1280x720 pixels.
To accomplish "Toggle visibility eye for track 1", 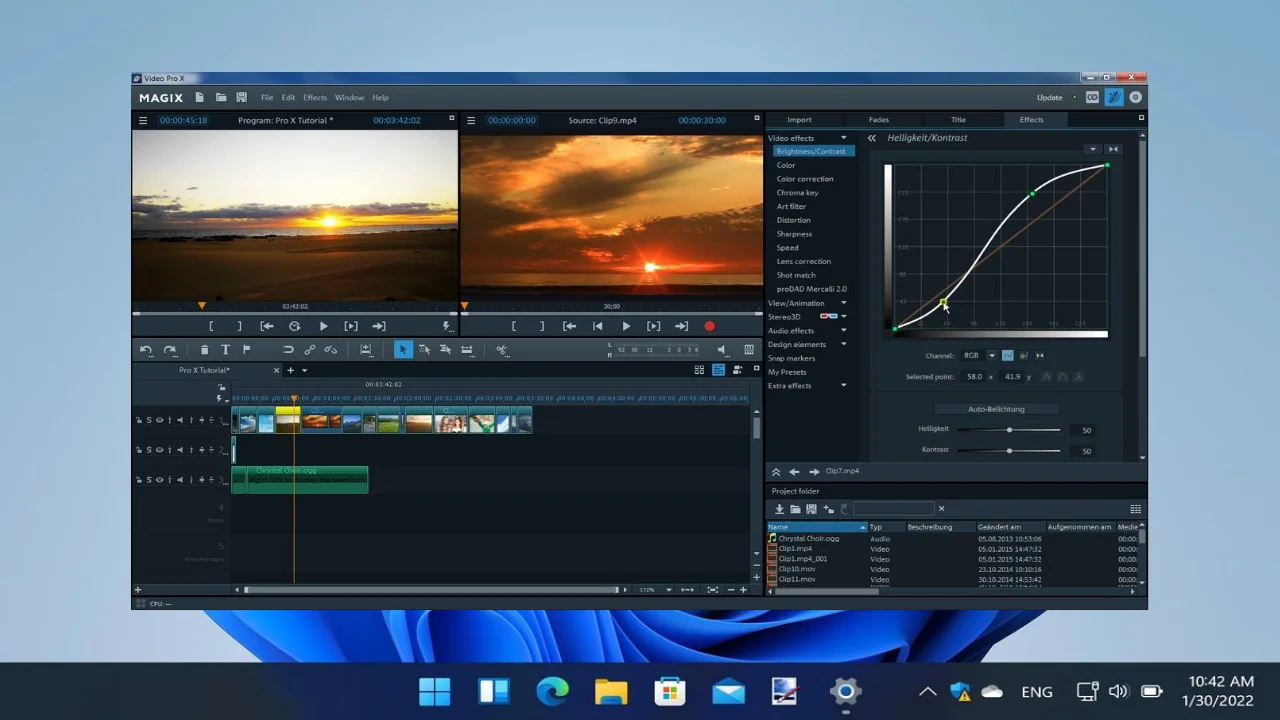I will [159, 420].
